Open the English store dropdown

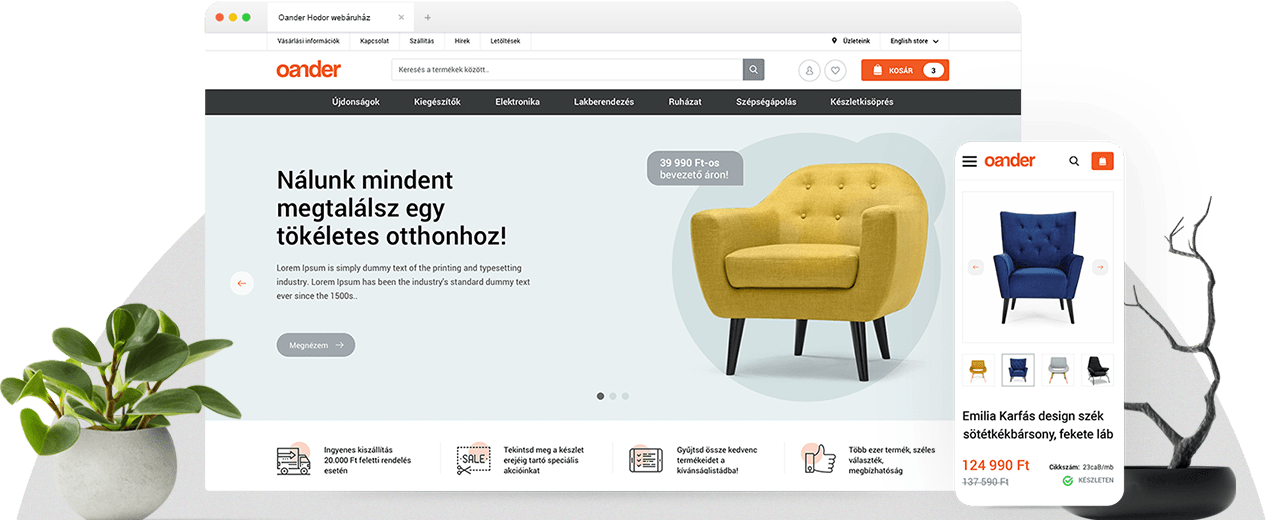(x=915, y=41)
